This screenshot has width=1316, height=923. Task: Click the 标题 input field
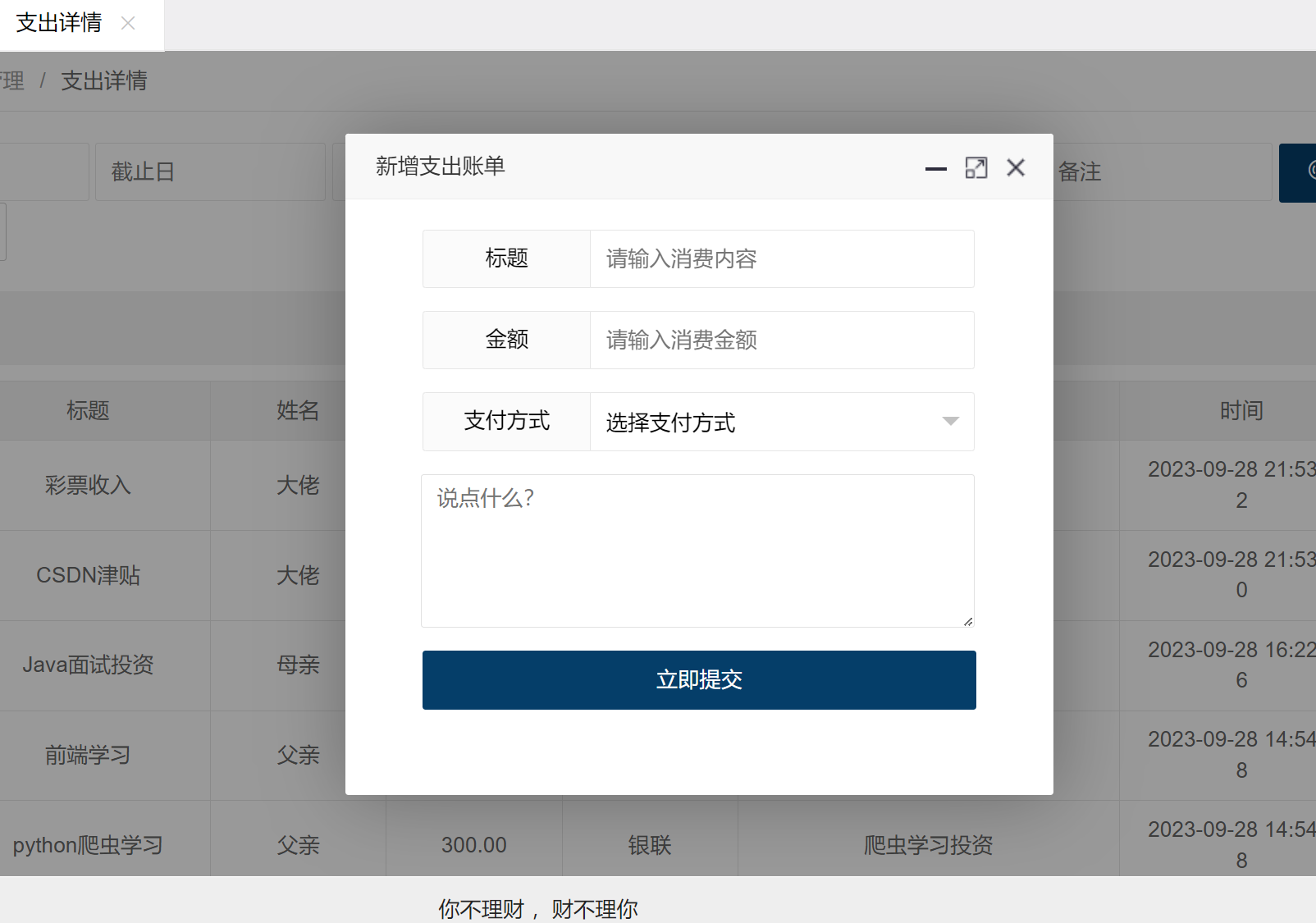781,259
